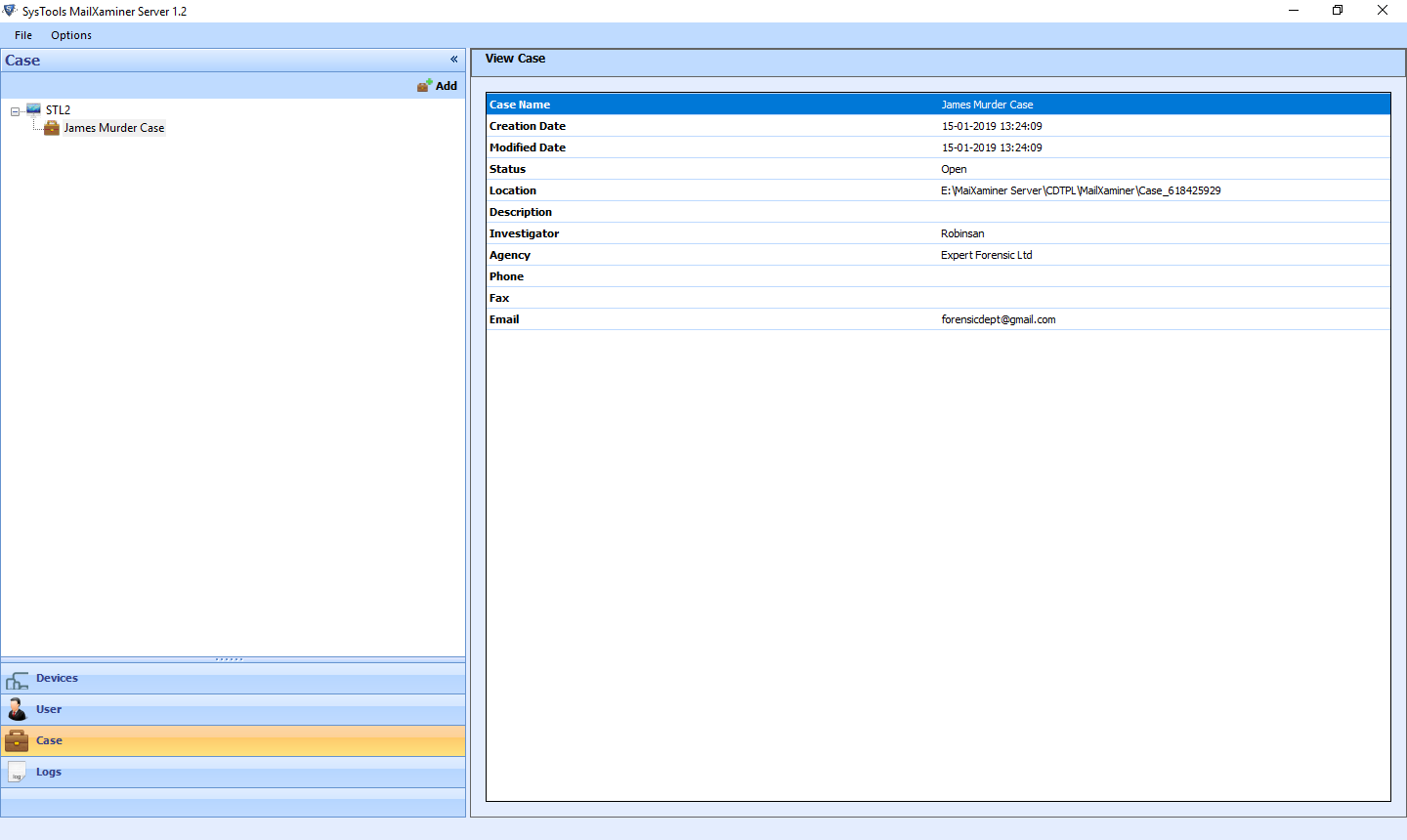
Task: Click the Logs panel document icon
Action: 17,773
